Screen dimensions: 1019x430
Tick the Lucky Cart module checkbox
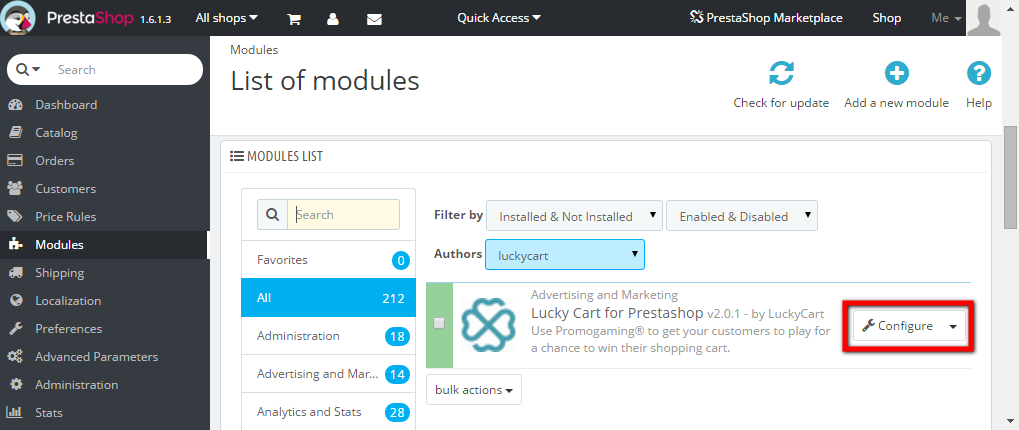(439, 323)
